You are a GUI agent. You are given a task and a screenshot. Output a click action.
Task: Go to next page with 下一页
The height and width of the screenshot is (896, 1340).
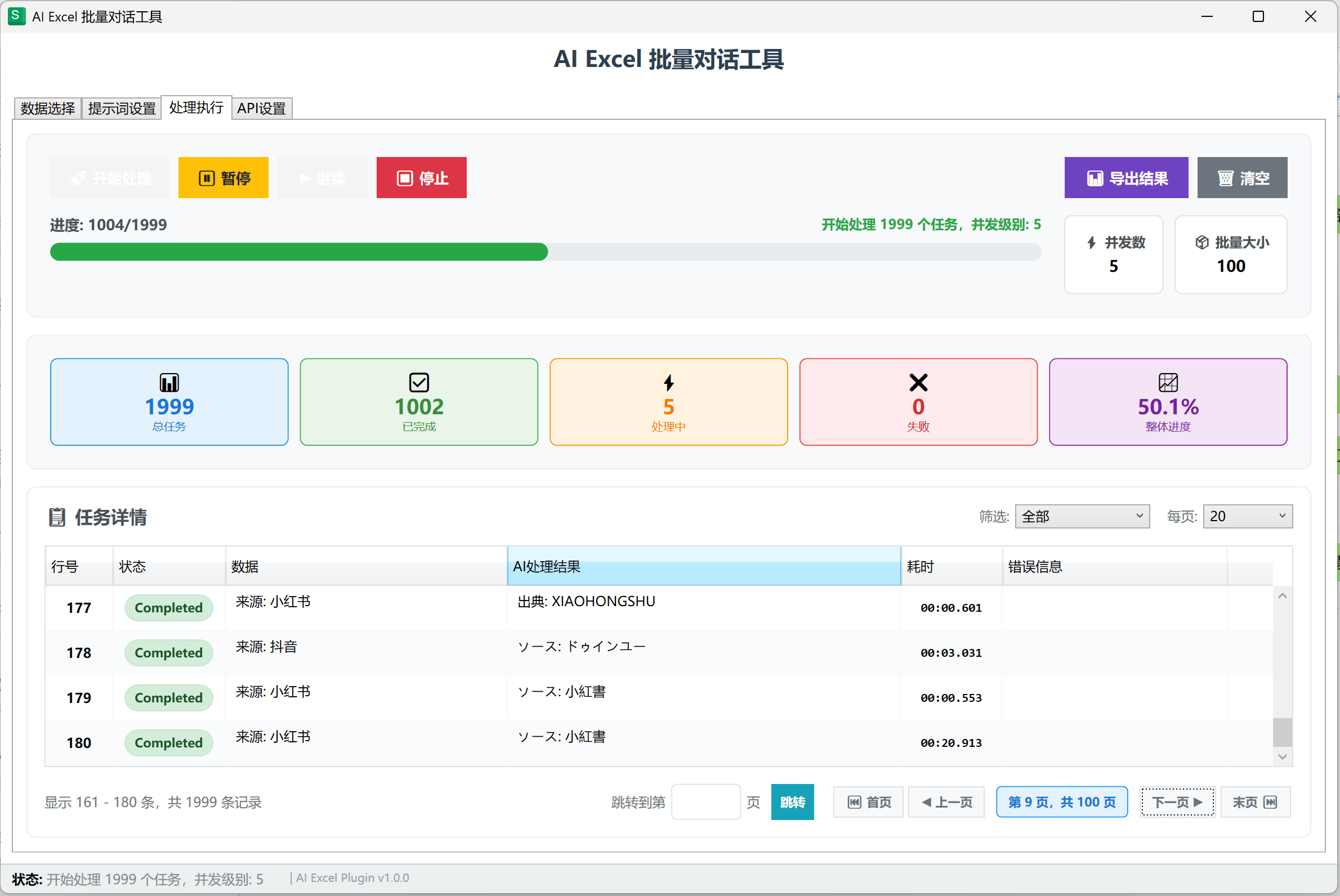(x=1177, y=801)
